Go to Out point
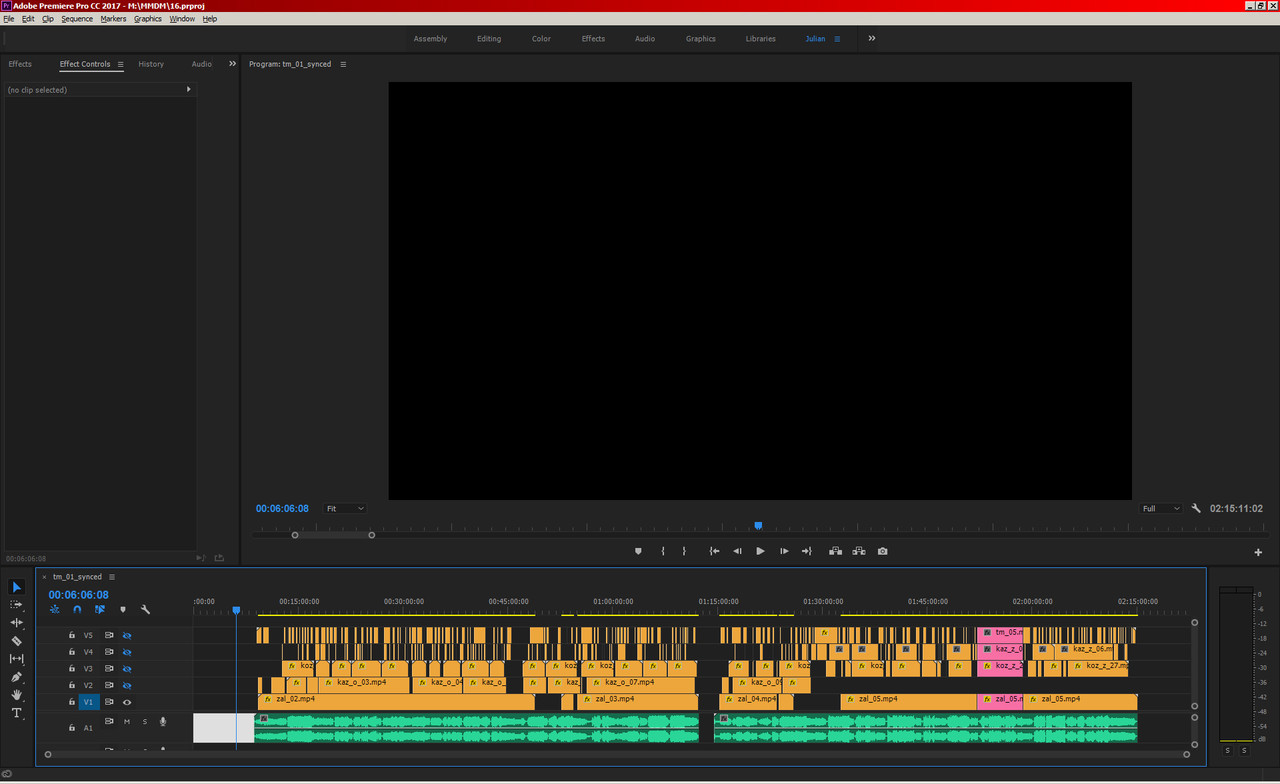Screen dimensions: 1280x784 pos(807,551)
